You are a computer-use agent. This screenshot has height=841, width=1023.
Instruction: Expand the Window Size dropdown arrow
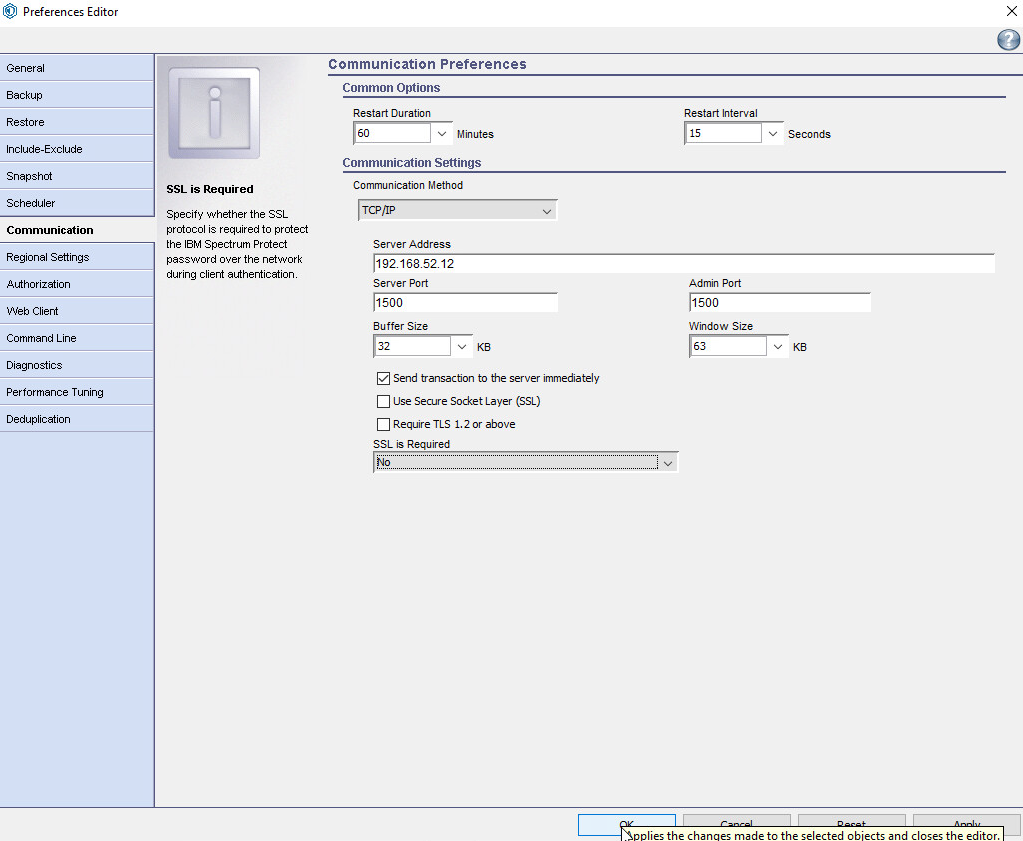[x=778, y=346]
